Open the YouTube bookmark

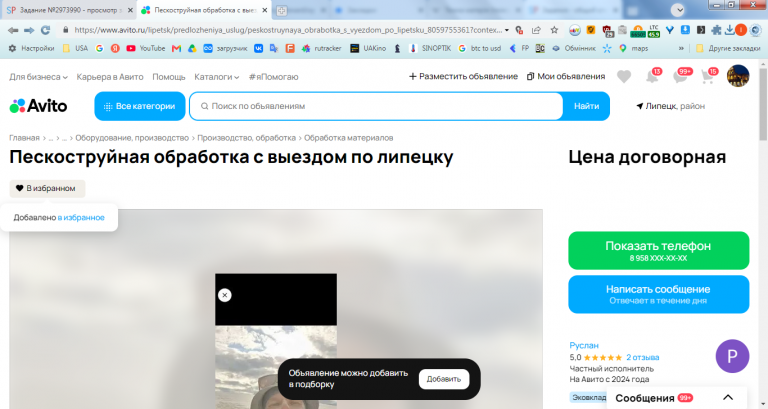145,48
